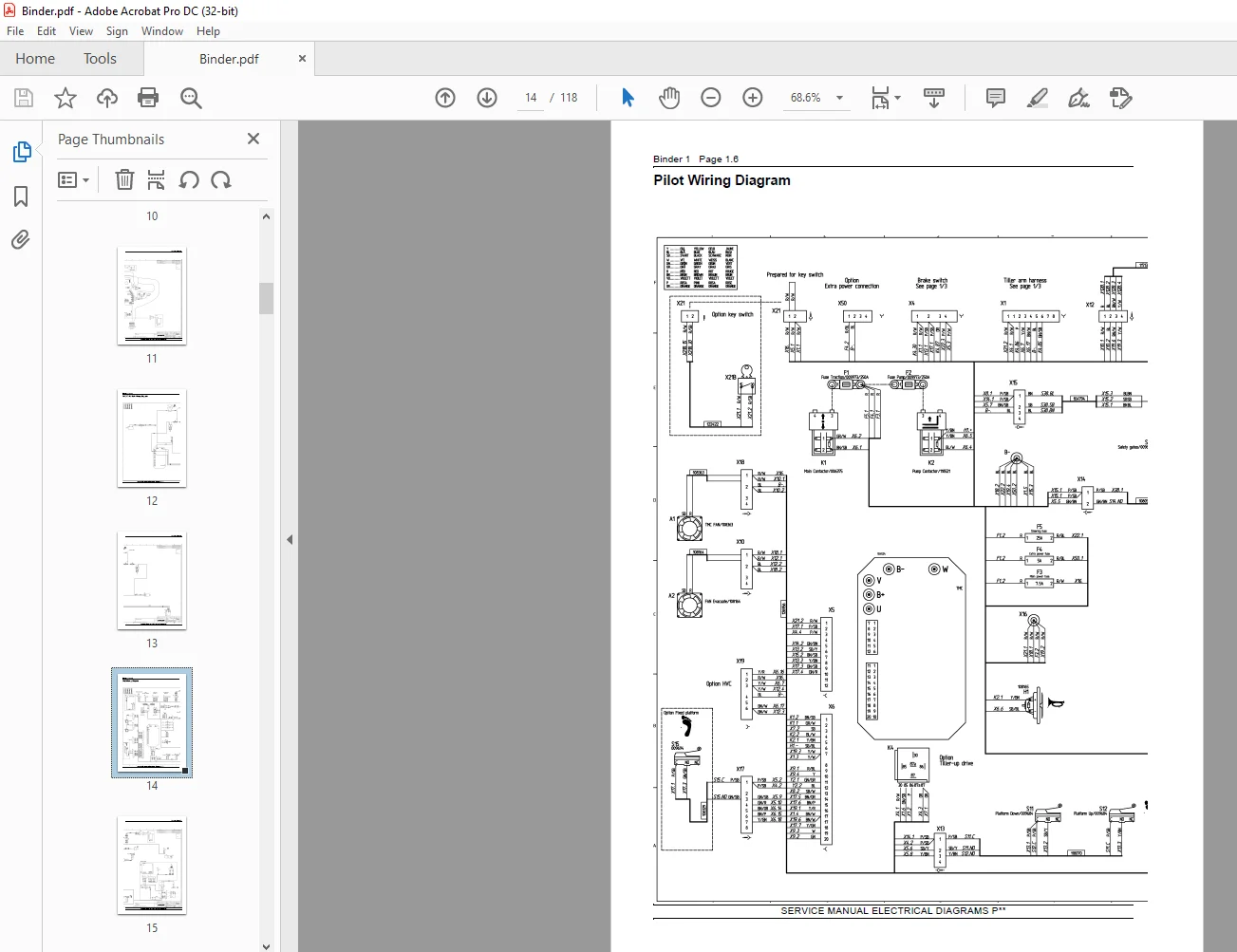Viewport: 1237px width, 952px height.
Task: Add the document to starred with star icon
Action: click(66, 98)
